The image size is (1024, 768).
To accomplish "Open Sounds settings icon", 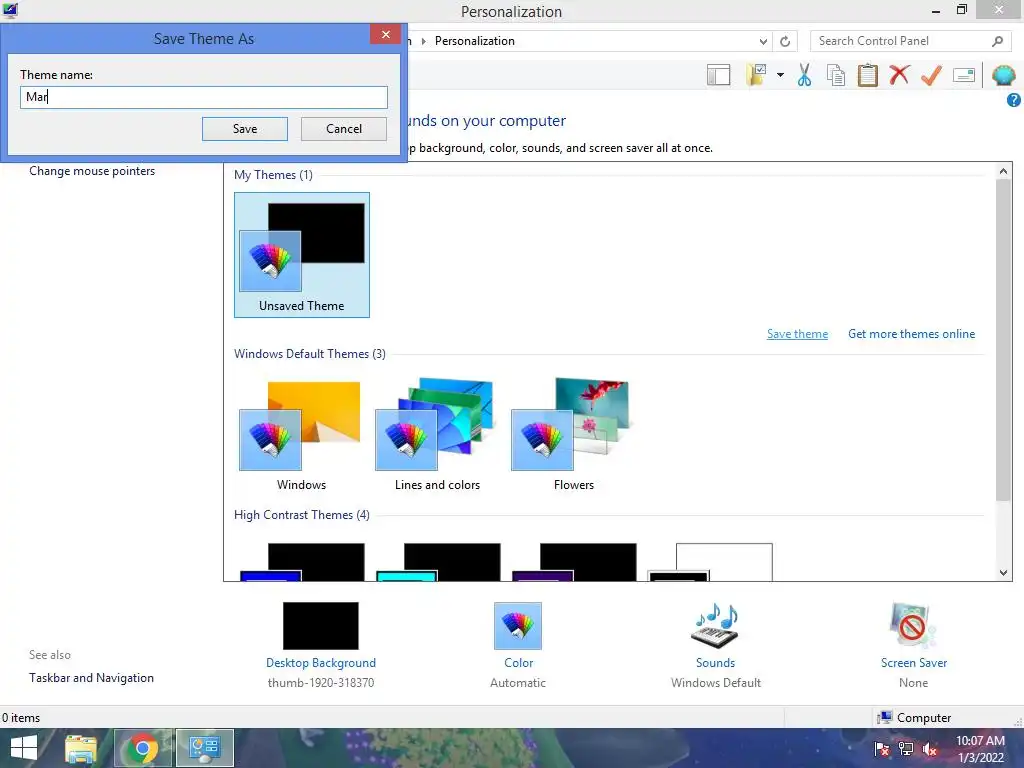I will [x=715, y=626].
